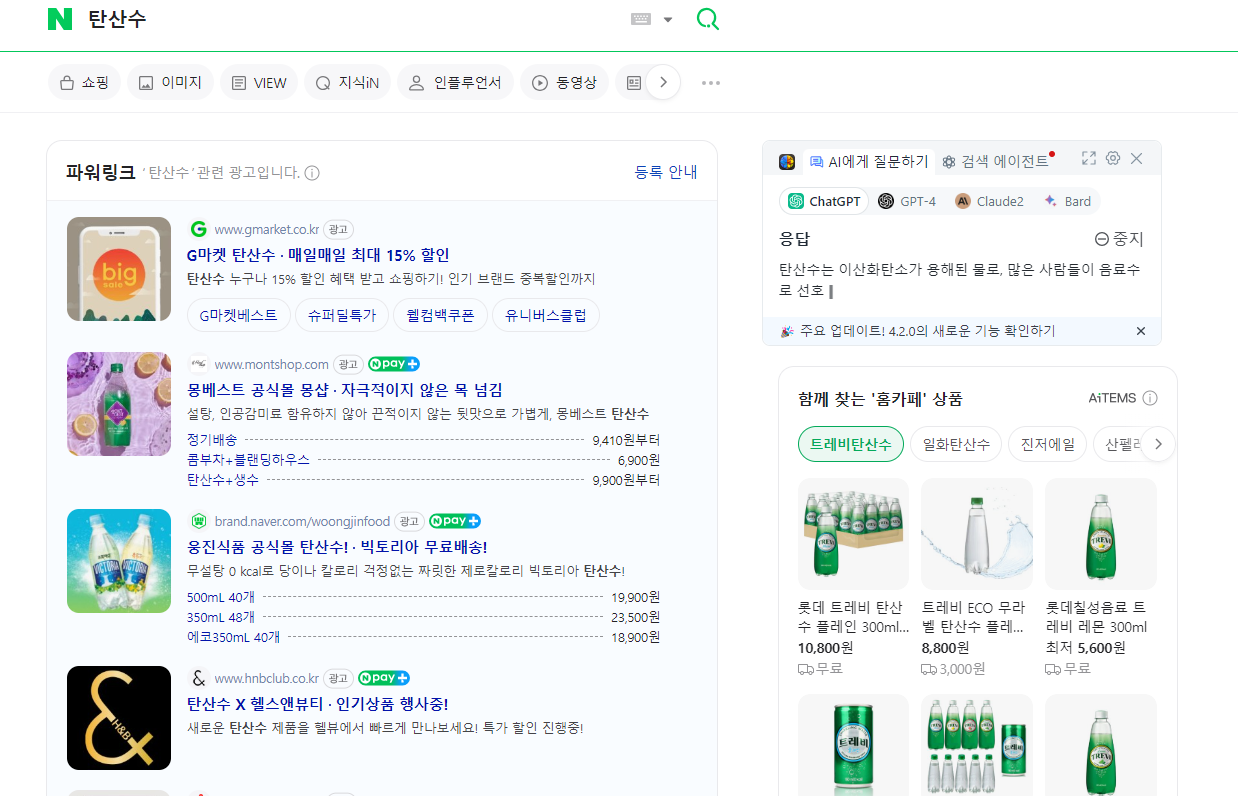Viewport: 1238px width, 796px height.
Task: Click the green search magnifier icon
Action: click(x=708, y=19)
